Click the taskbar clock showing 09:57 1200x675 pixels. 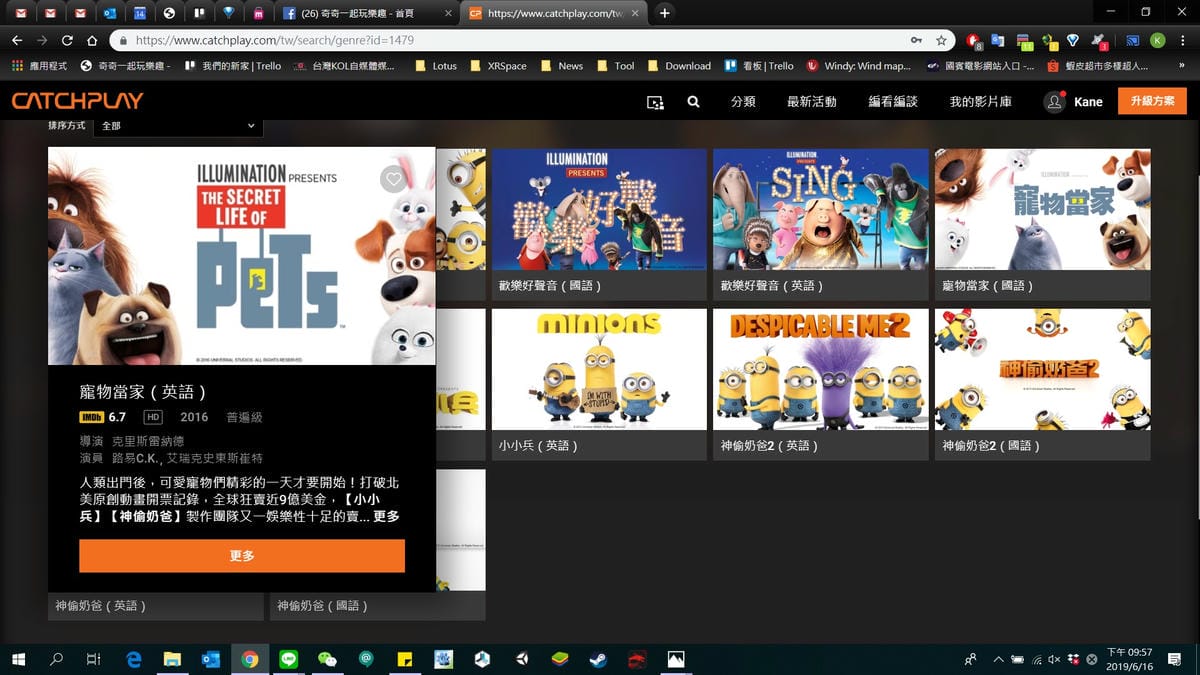[x=1132, y=659]
